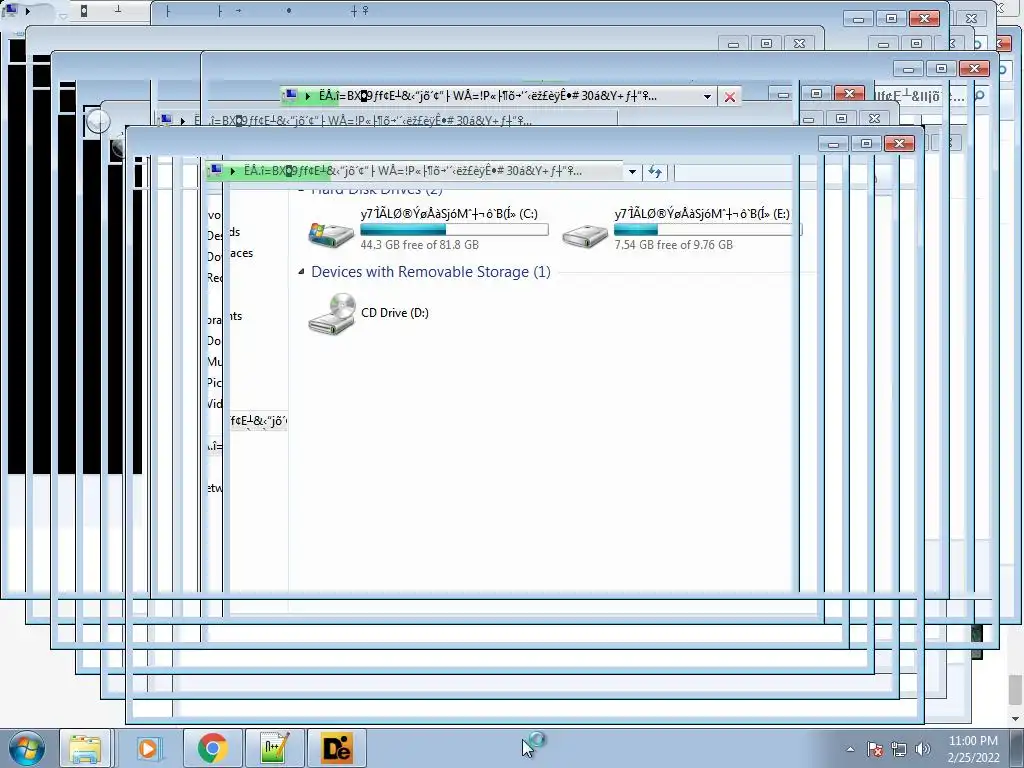Click the CD Drive (D:) label
The width and height of the screenshot is (1024, 768).
tap(395, 313)
